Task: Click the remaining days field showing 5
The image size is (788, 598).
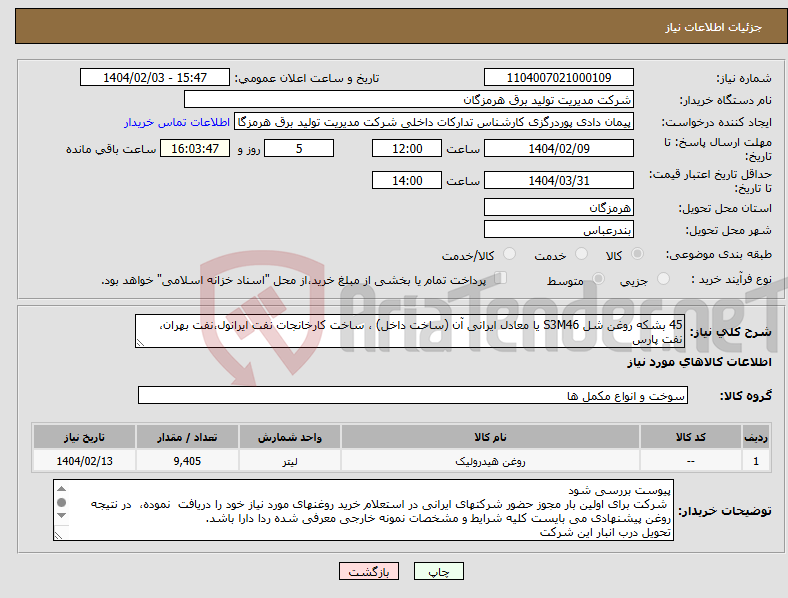Action: [299, 148]
